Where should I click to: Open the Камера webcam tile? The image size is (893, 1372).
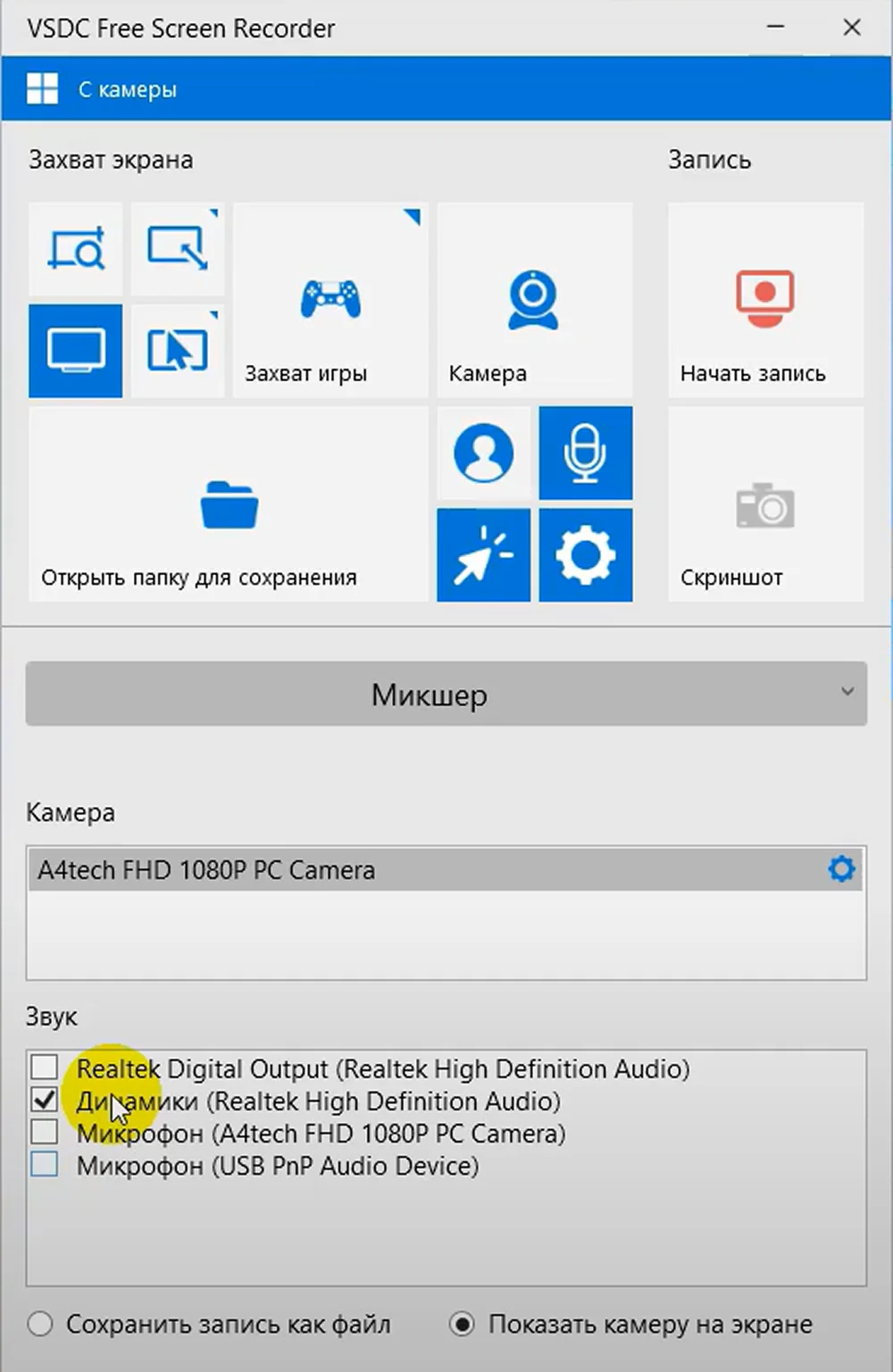point(534,300)
